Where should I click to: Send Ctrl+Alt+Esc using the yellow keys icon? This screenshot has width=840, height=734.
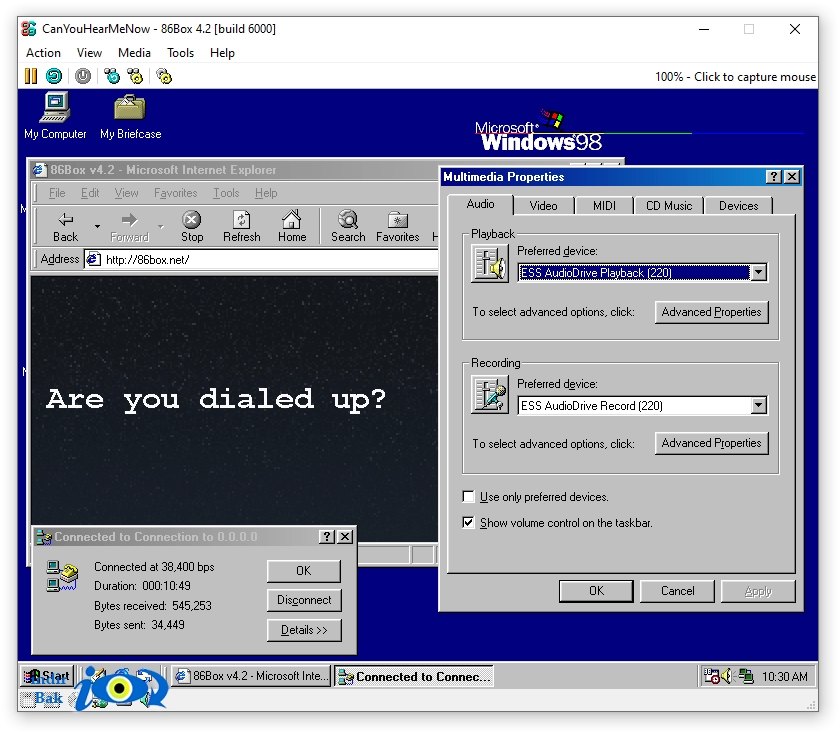136,76
